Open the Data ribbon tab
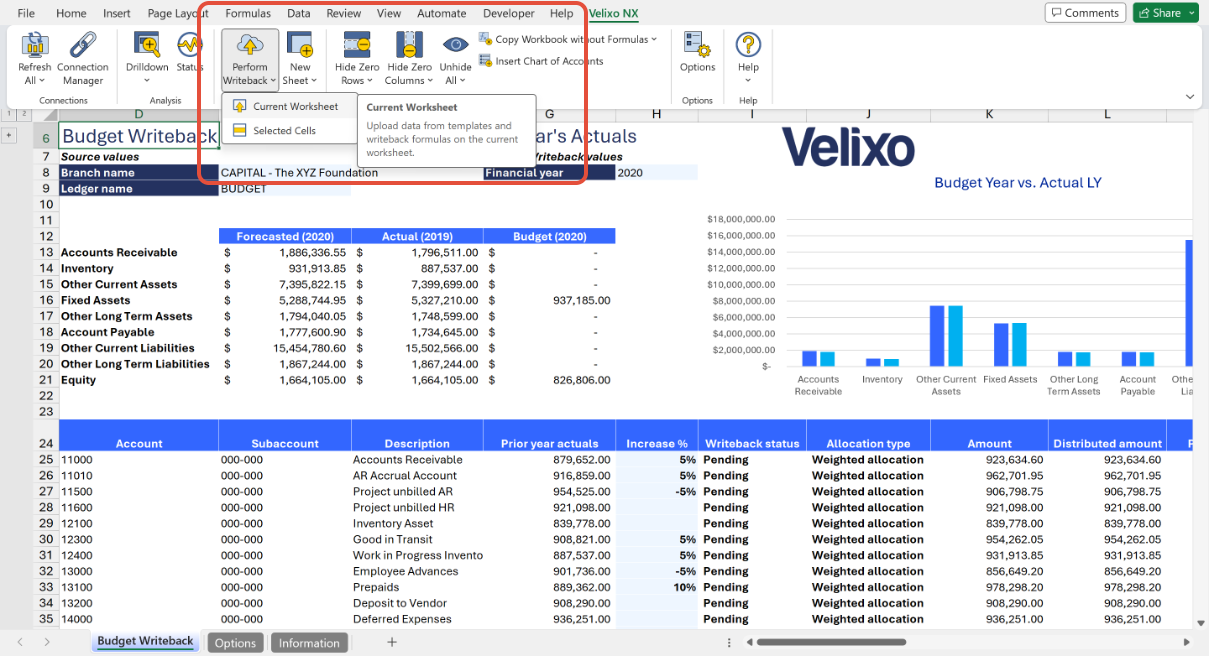The image size is (1209, 656). [x=298, y=13]
